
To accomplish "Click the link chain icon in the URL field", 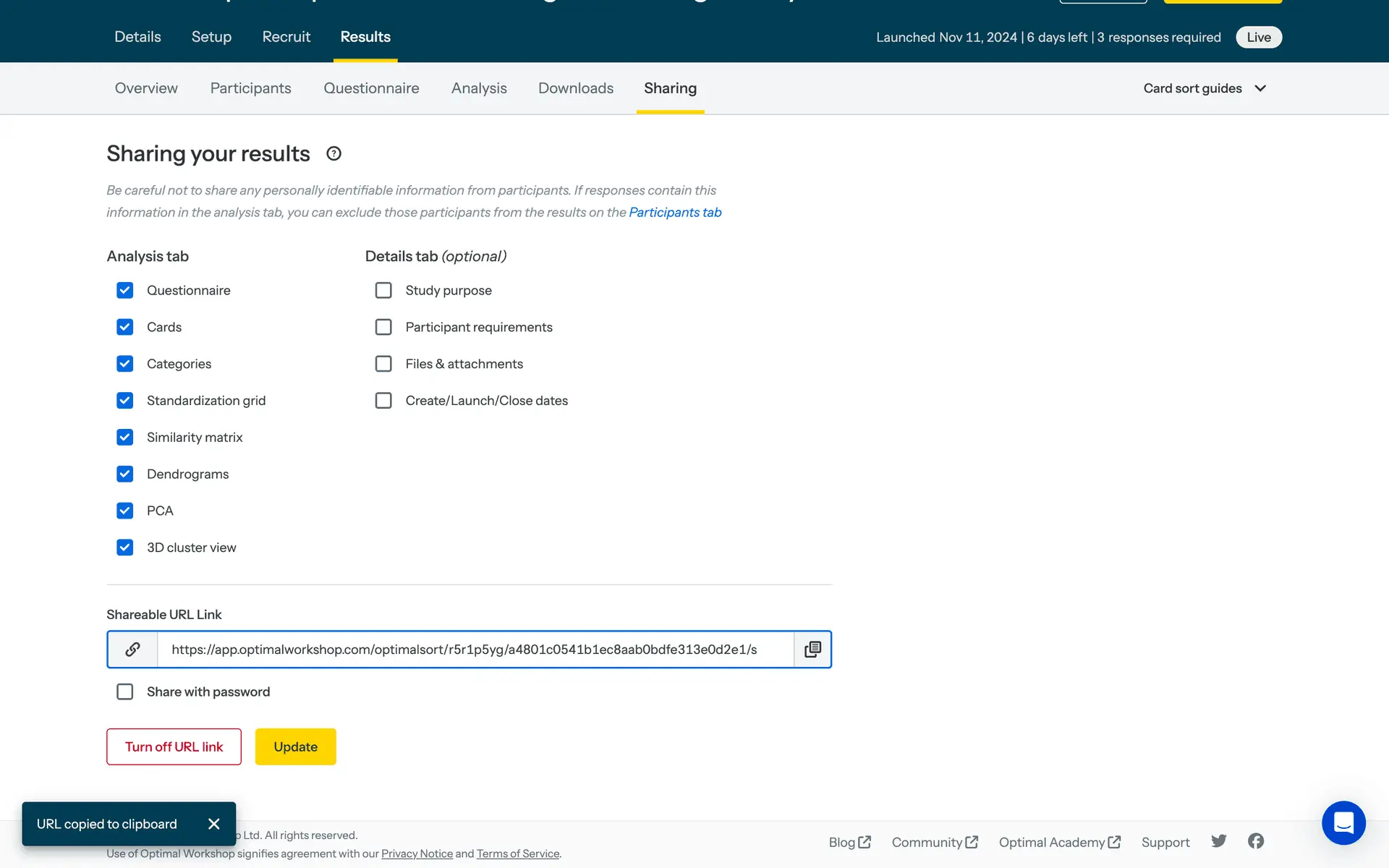I will [x=132, y=650].
